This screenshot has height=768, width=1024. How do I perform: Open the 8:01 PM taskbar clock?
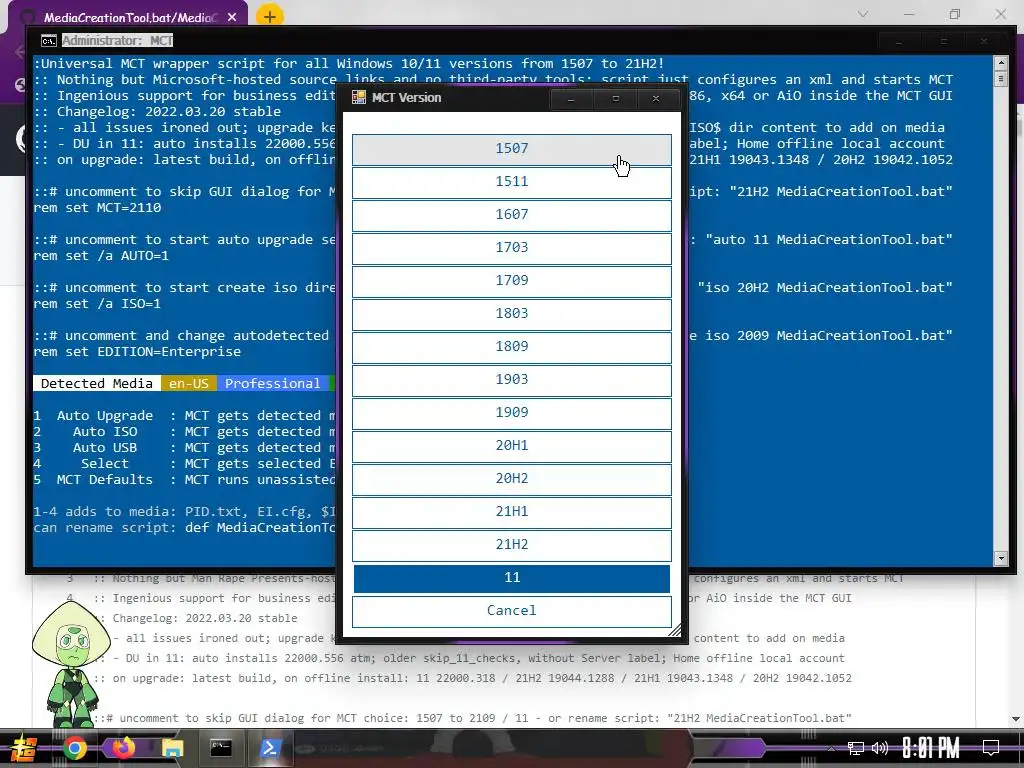pos(931,748)
